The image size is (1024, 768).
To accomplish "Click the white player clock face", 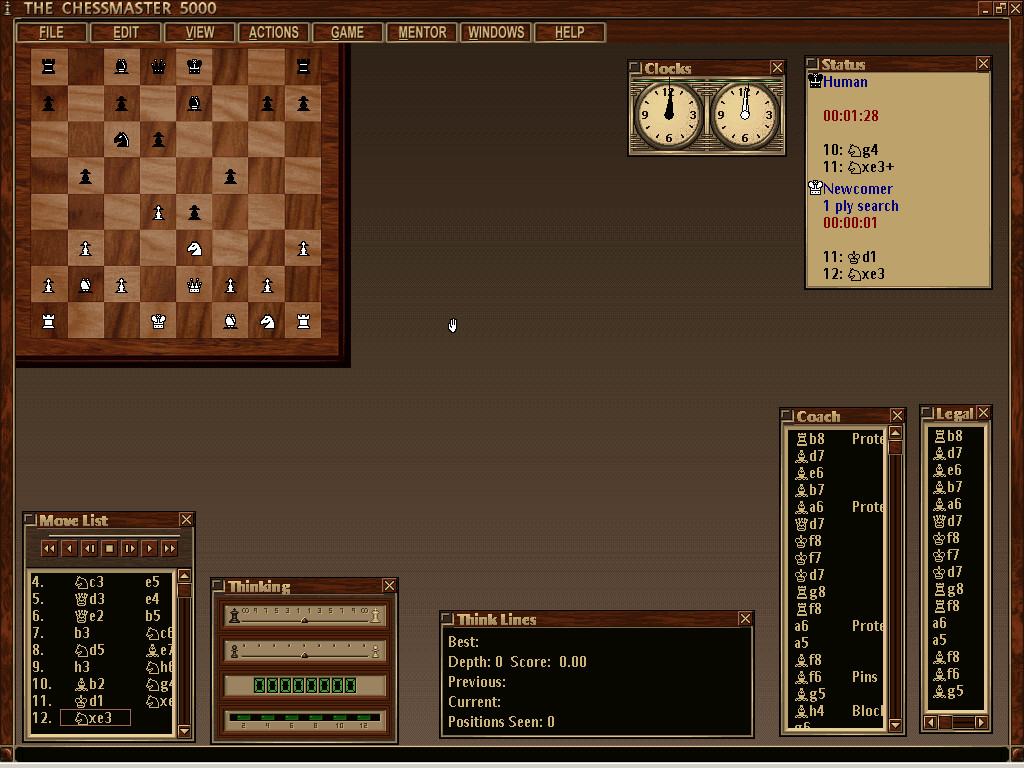I will pyautogui.click(x=744, y=115).
